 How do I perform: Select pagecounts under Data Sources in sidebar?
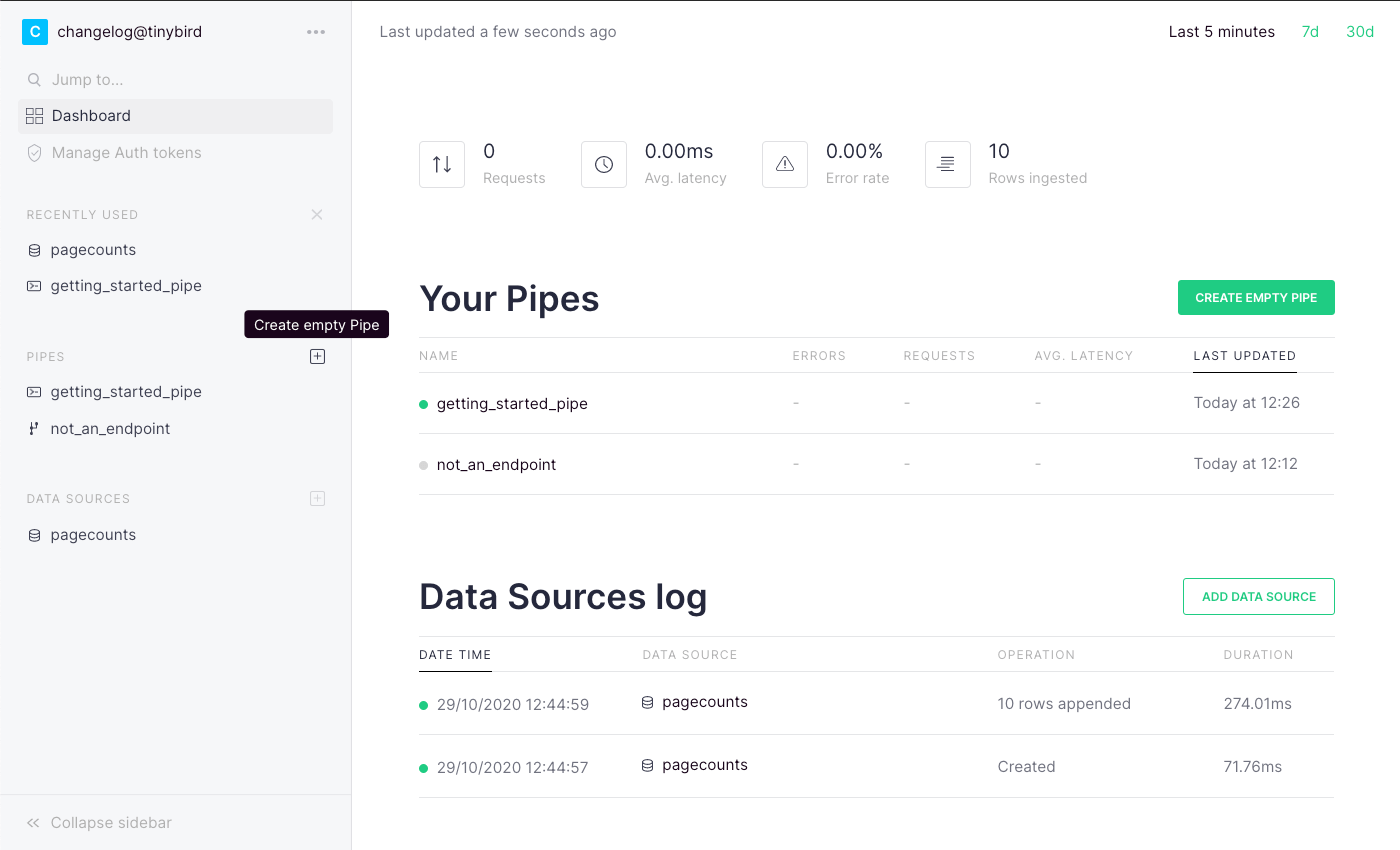93,535
